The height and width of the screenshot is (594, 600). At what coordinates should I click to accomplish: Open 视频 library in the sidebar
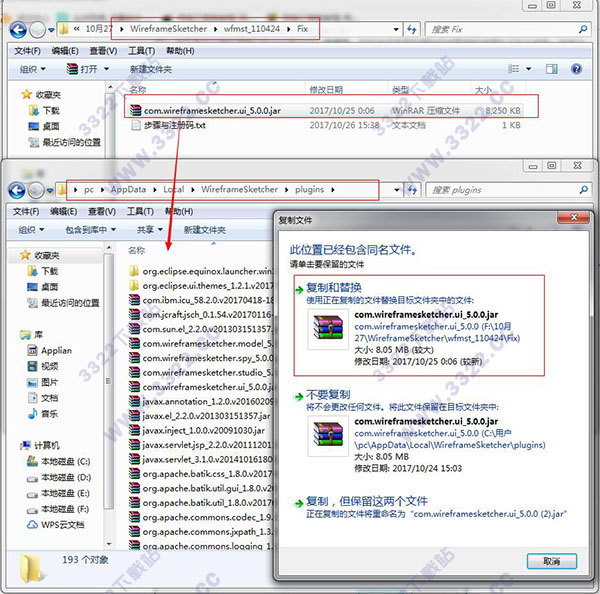(43, 366)
